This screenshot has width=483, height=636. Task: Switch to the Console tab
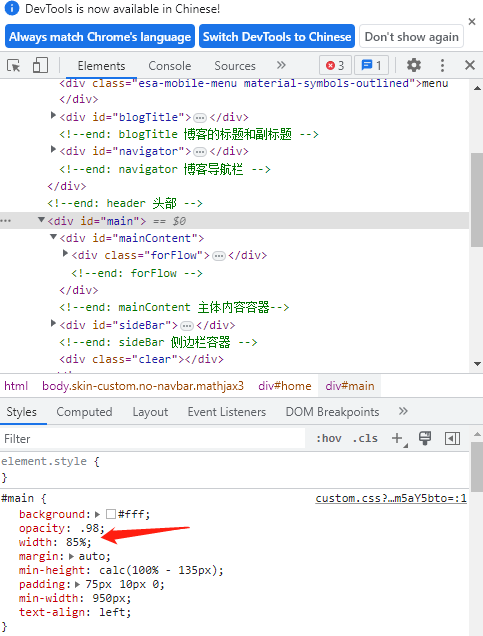click(170, 66)
